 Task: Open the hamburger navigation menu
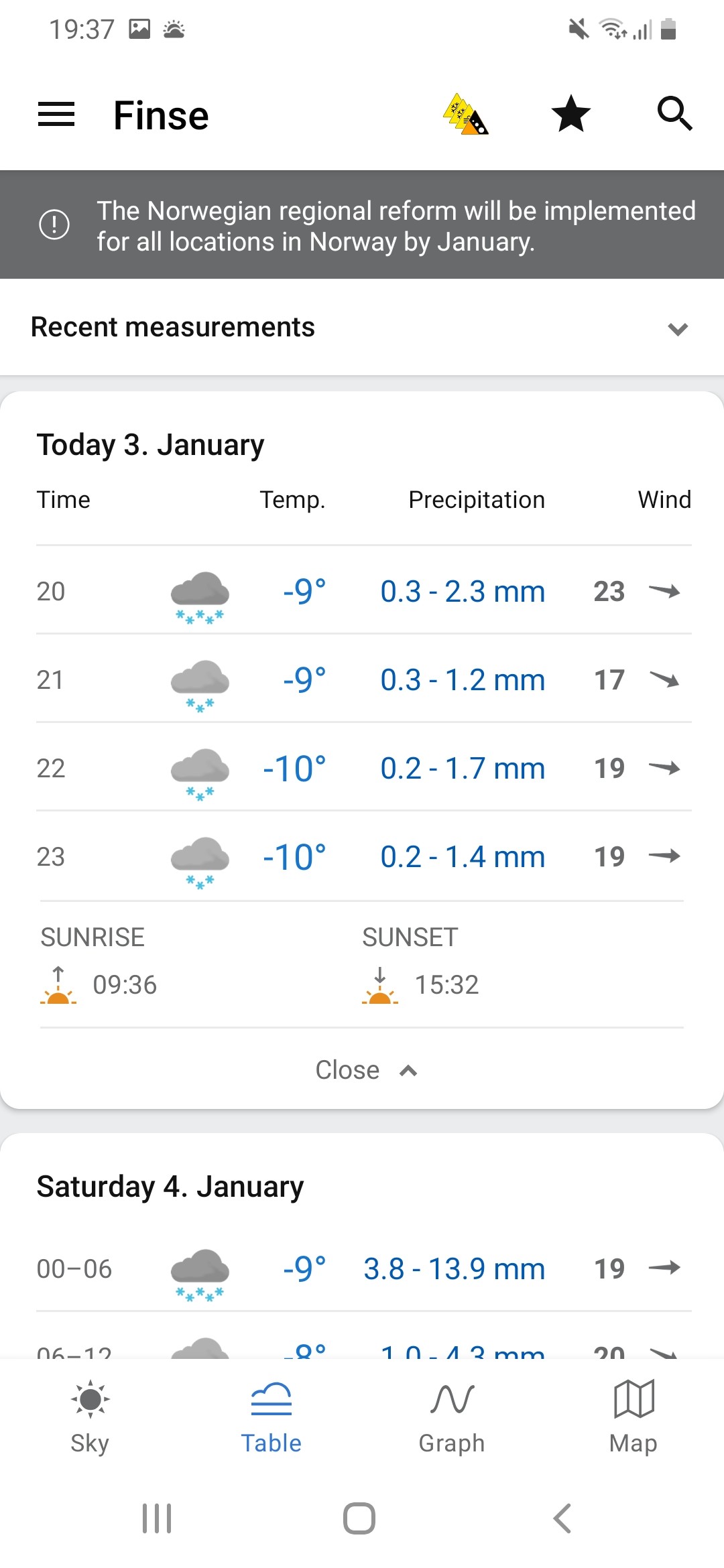click(56, 114)
